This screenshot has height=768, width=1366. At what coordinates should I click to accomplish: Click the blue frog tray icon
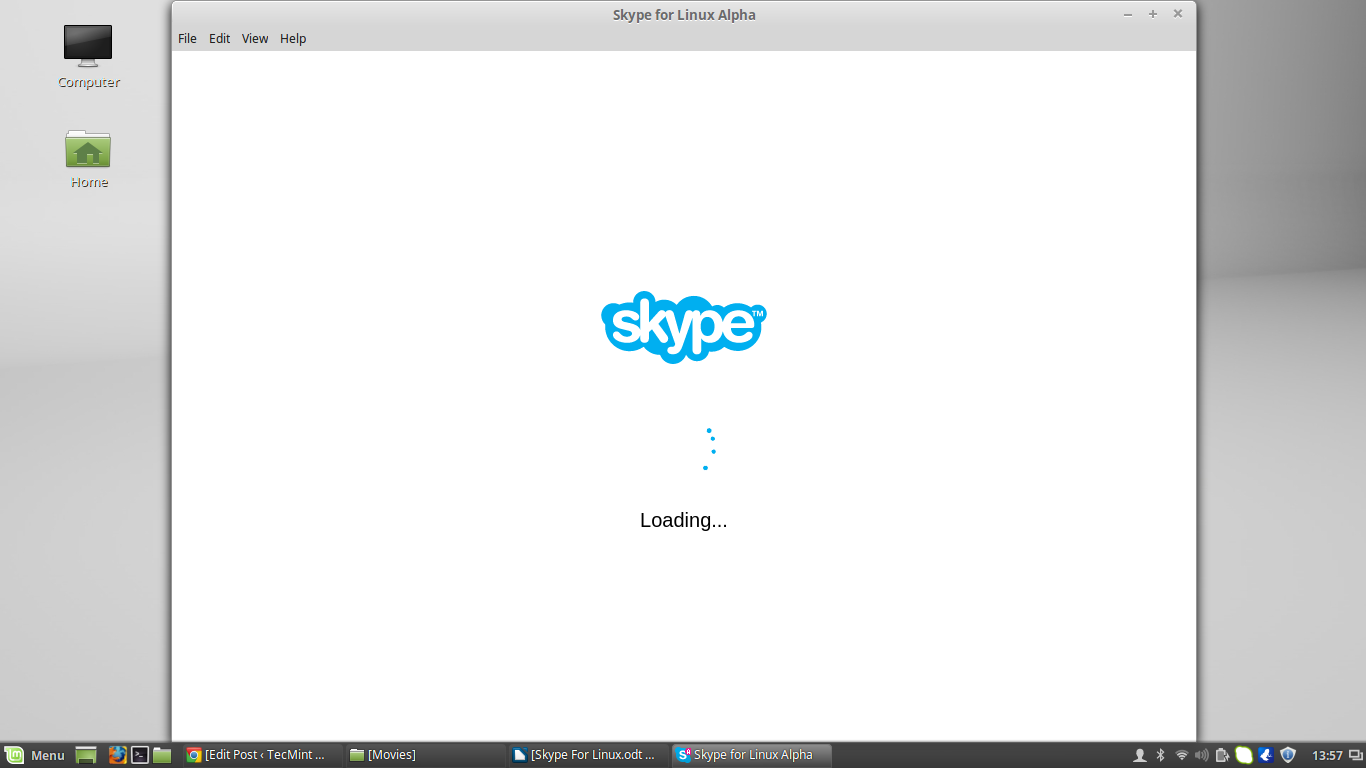click(x=1265, y=755)
